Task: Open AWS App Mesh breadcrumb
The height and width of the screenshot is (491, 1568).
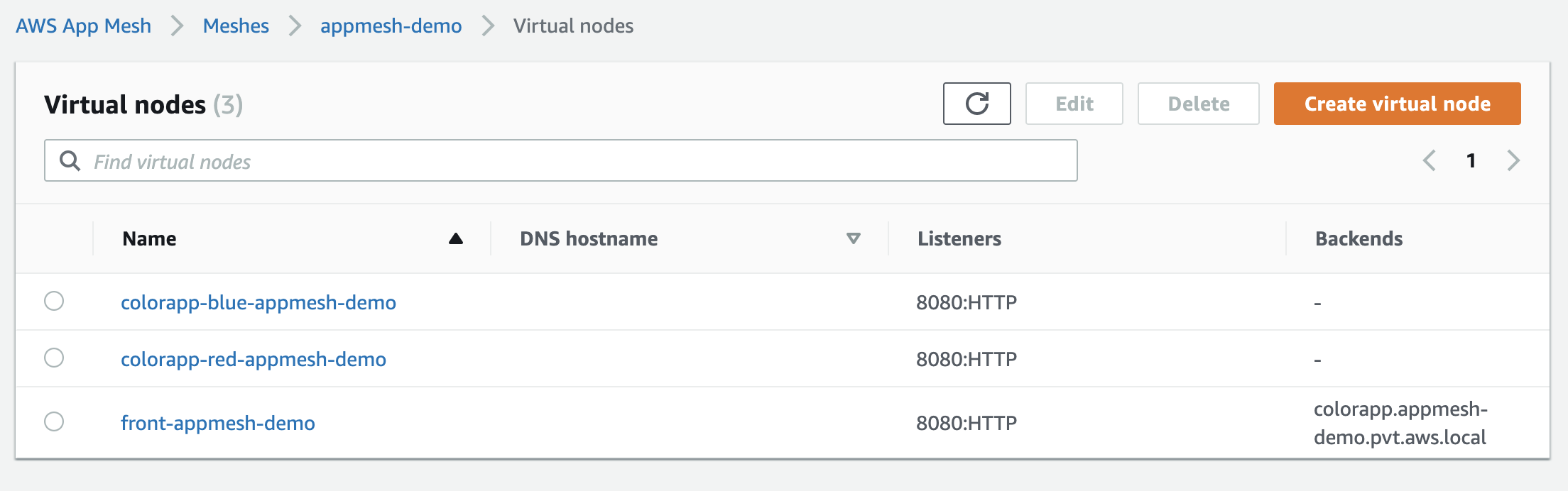Action: [x=83, y=26]
